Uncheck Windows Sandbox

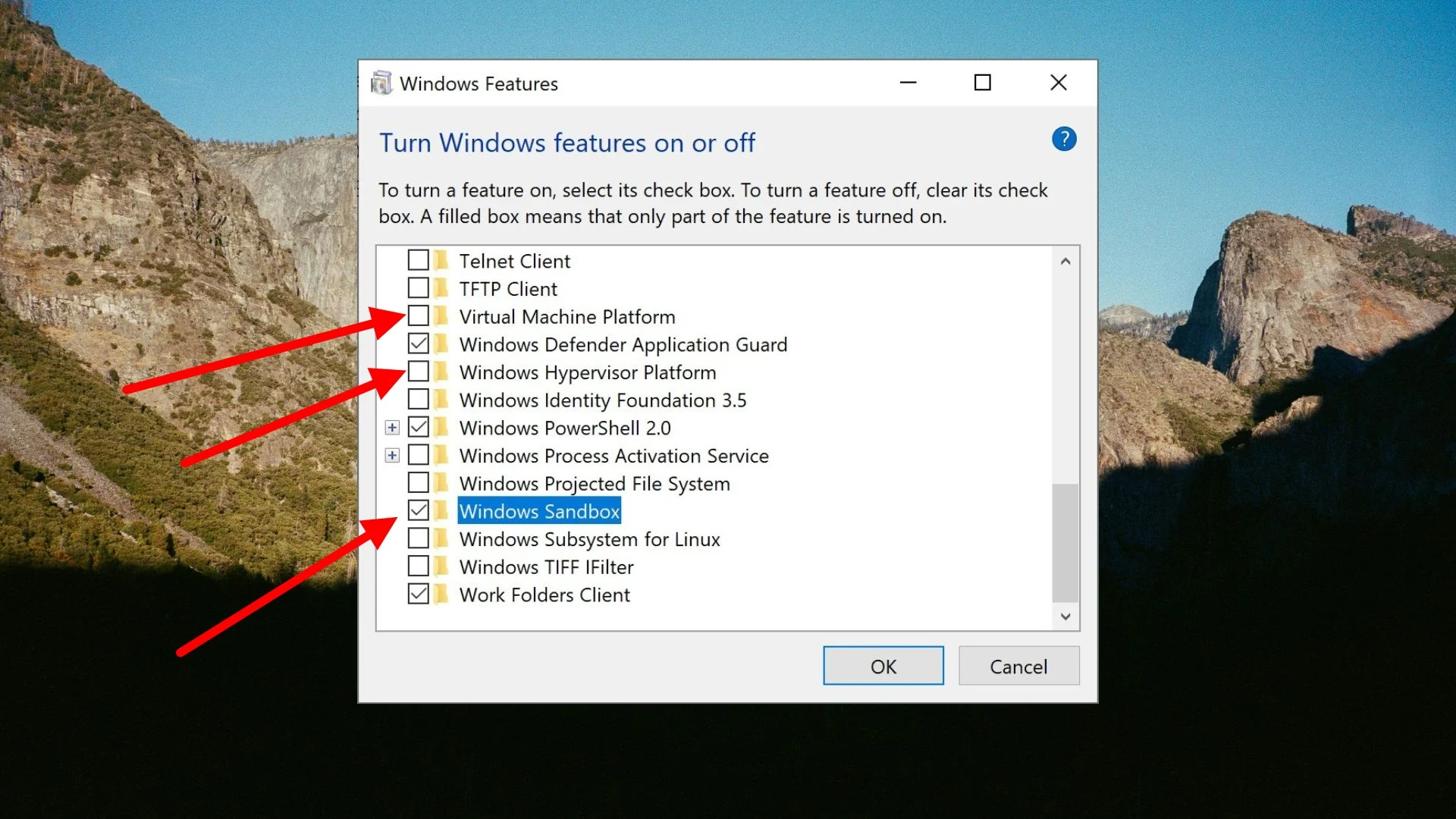click(418, 510)
